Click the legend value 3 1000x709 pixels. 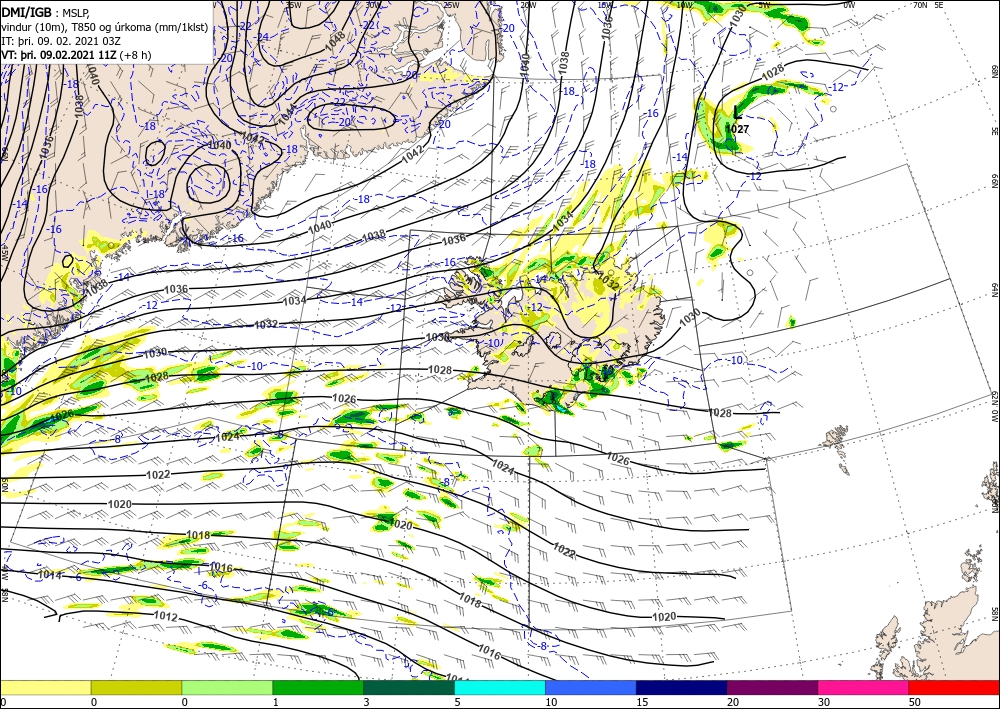point(366,702)
